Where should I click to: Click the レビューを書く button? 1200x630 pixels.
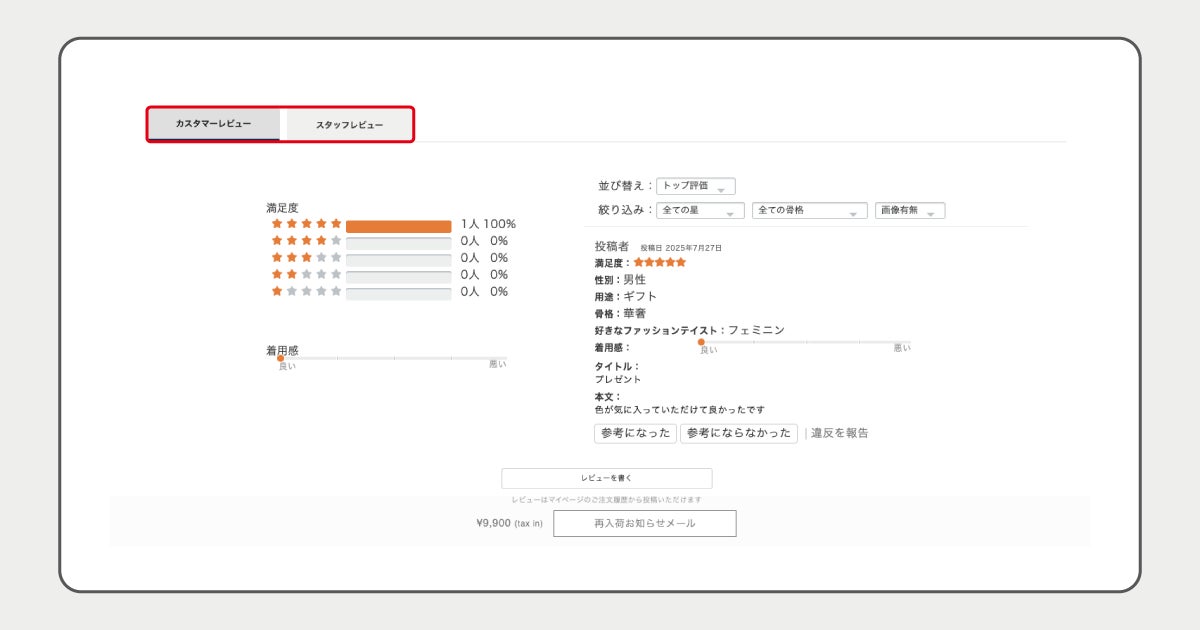click(x=607, y=478)
